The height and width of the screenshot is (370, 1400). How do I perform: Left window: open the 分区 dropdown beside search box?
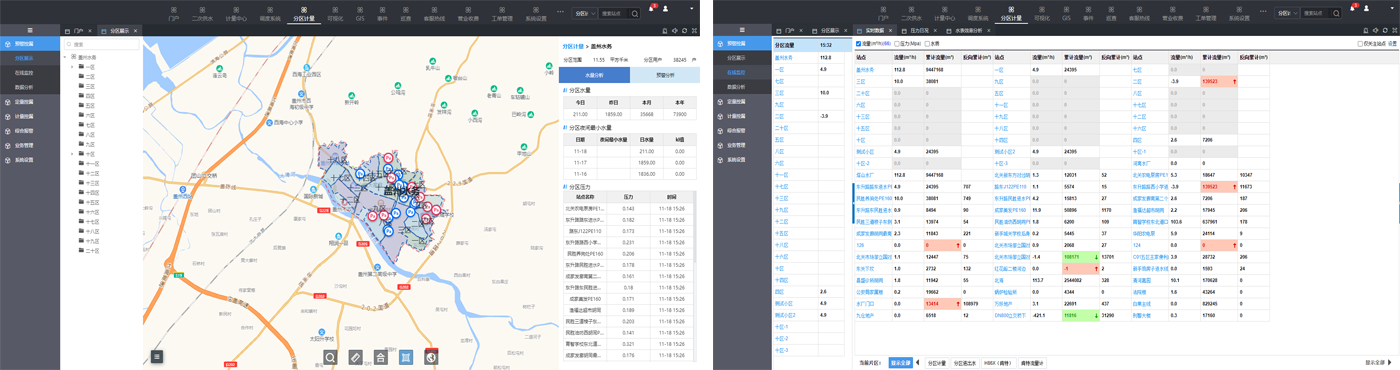[584, 13]
